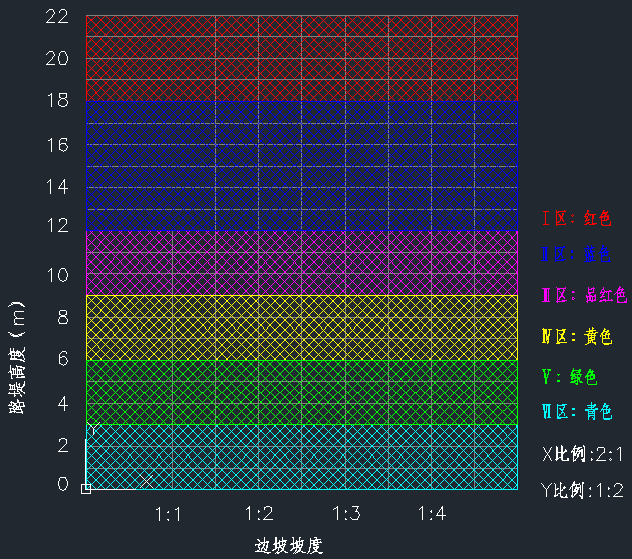Click the cyan legend text Ⅵ区:青色
This screenshot has height=559, width=632.
pos(576,412)
